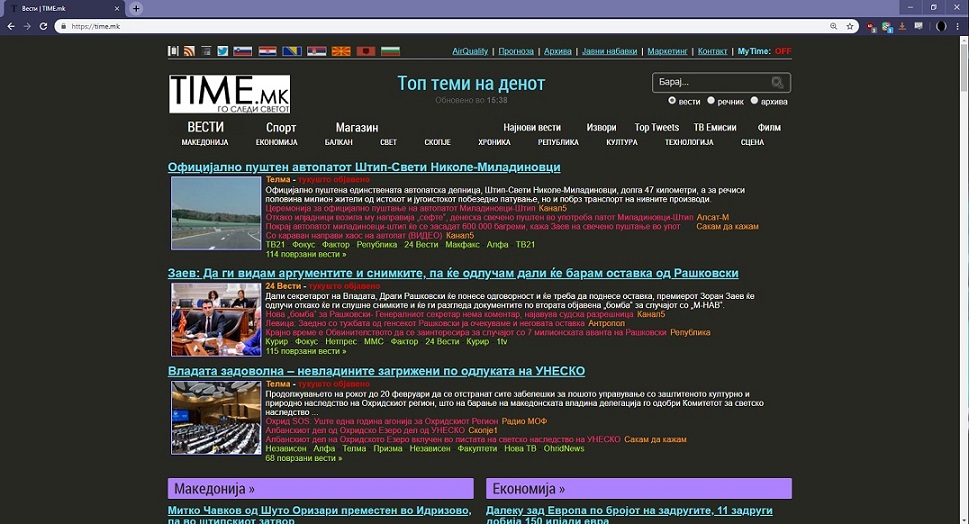Select the Bosnia and Herzegovina flag edition

(292, 51)
